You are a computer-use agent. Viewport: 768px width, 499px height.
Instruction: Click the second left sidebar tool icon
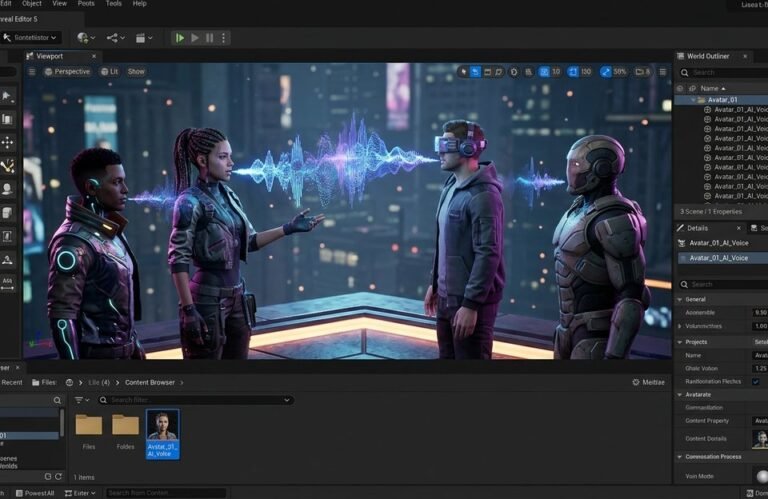(7, 119)
